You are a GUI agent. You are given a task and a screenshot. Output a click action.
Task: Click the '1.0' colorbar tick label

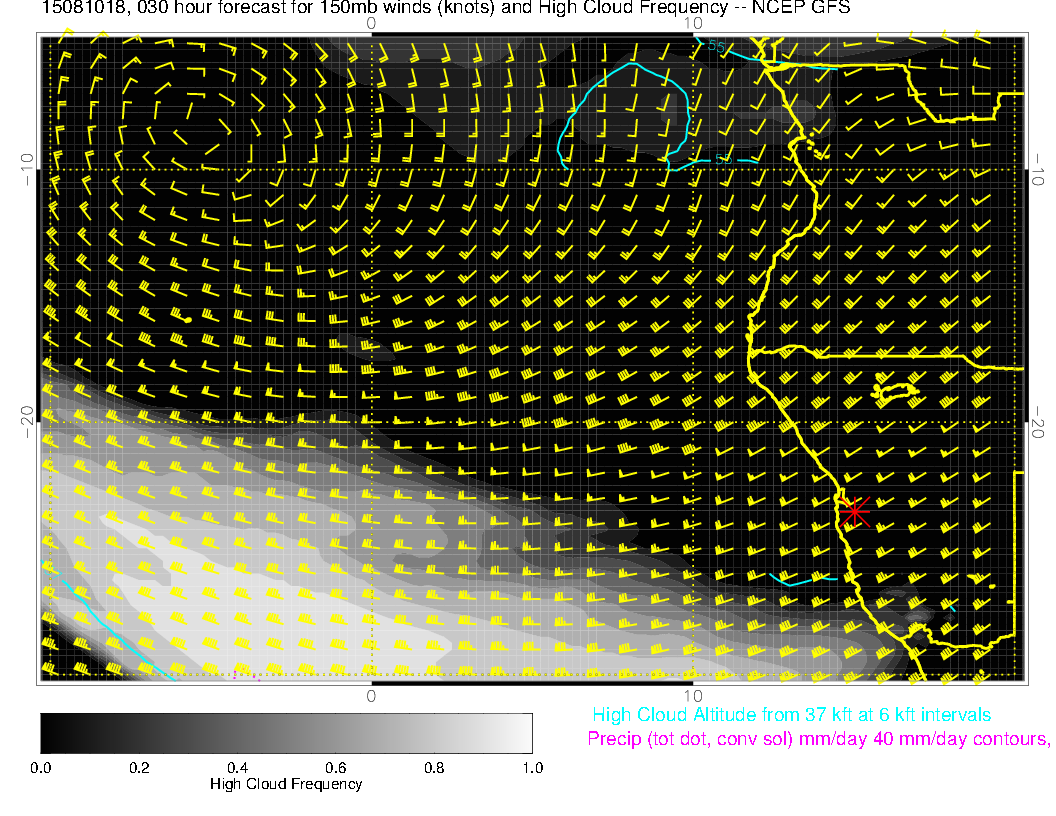(x=533, y=768)
